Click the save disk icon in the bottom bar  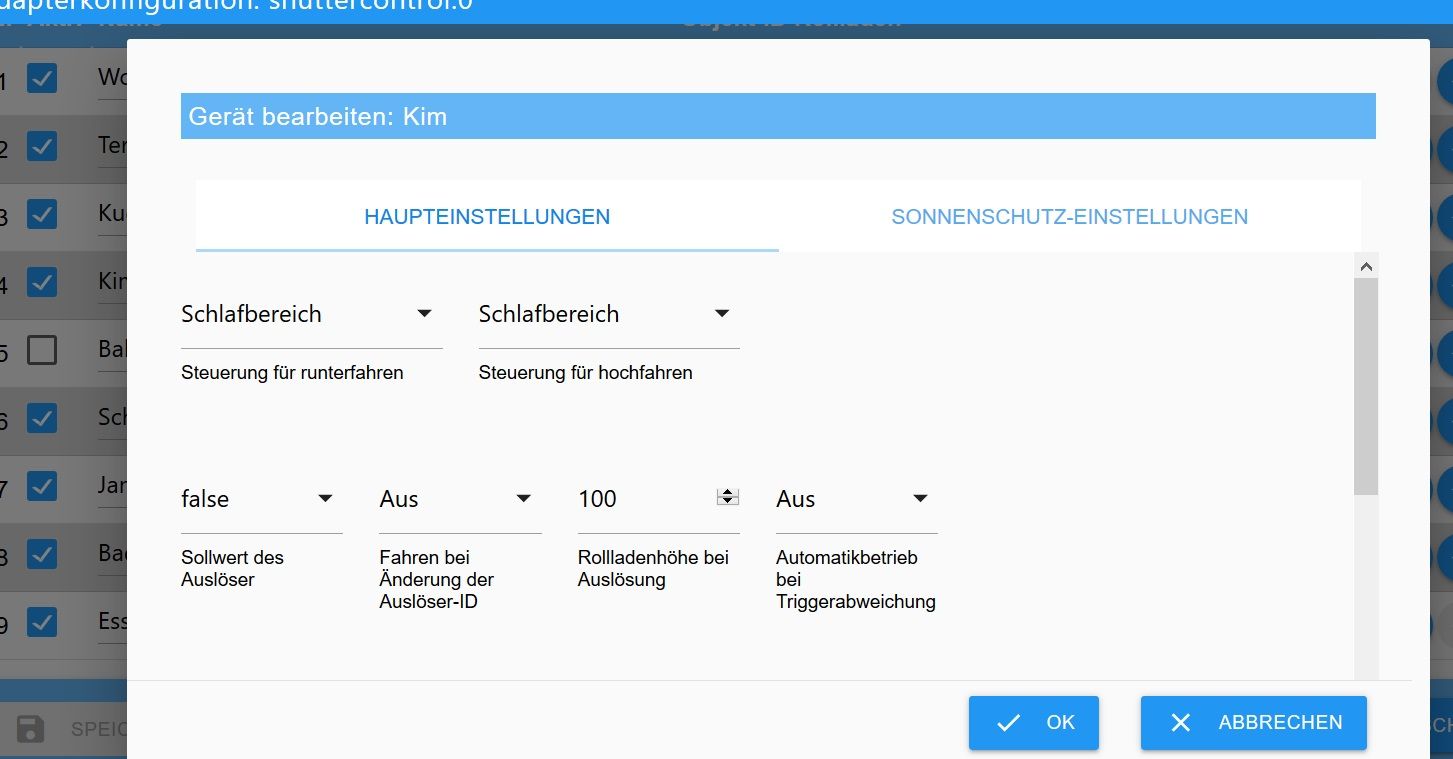tap(31, 729)
